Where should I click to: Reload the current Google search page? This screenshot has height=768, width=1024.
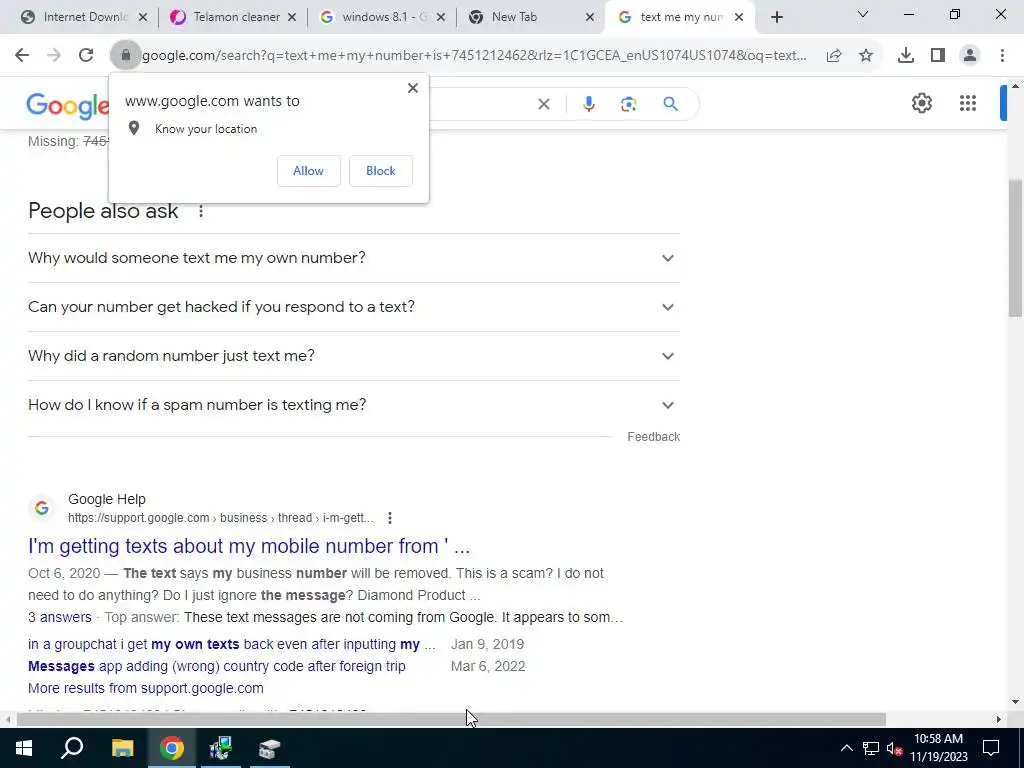pyautogui.click(x=86, y=56)
